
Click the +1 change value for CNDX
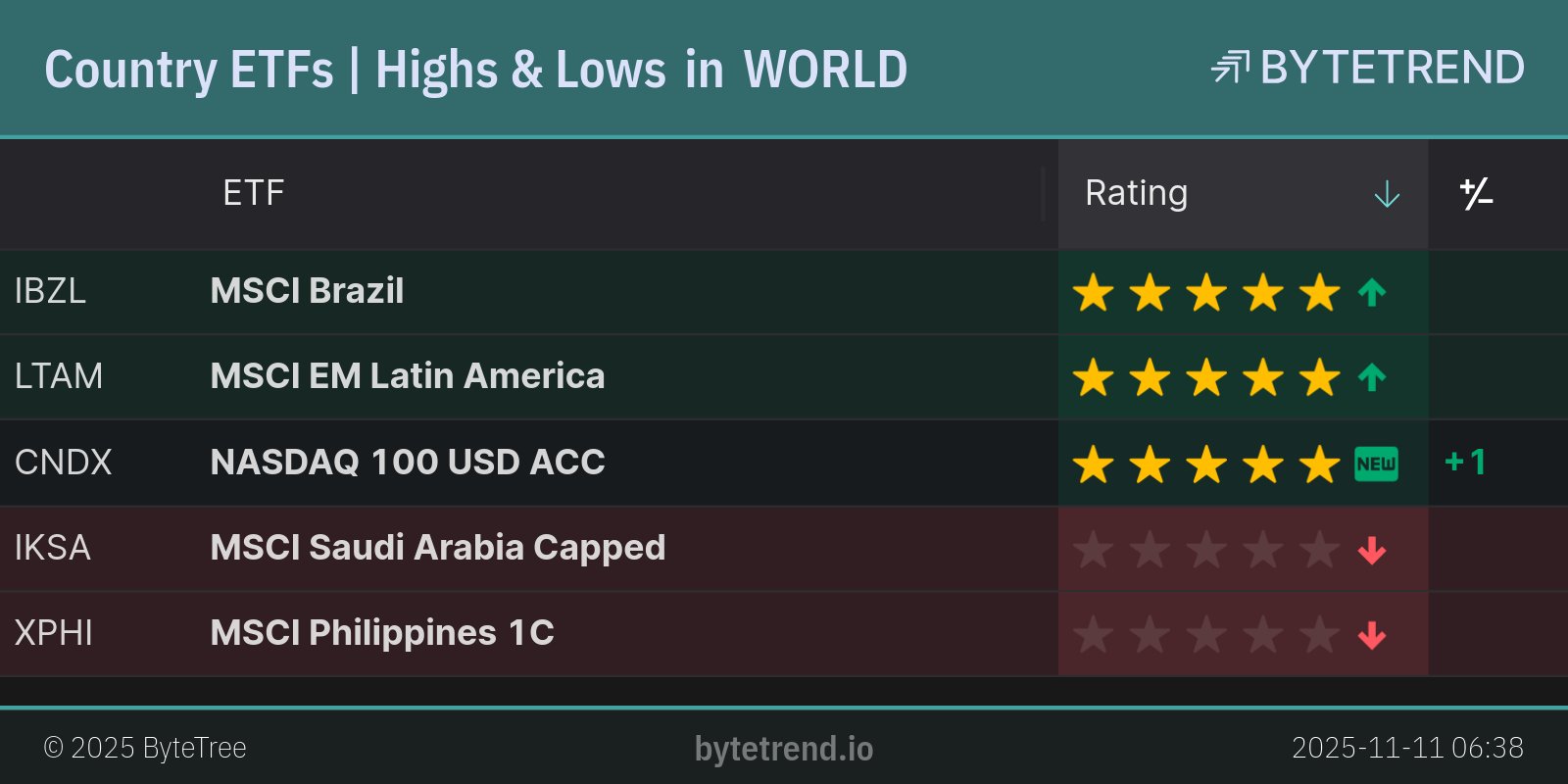(x=1466, y=462)
